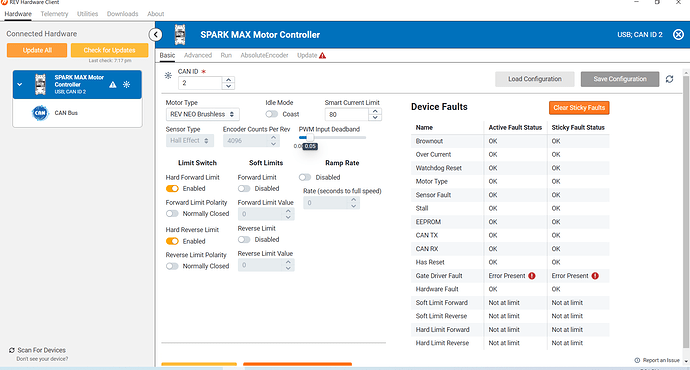Switch to the AbsoluteEncoder tab
The height and width of the screenshot is (370, 690).
tap(264, 55)
